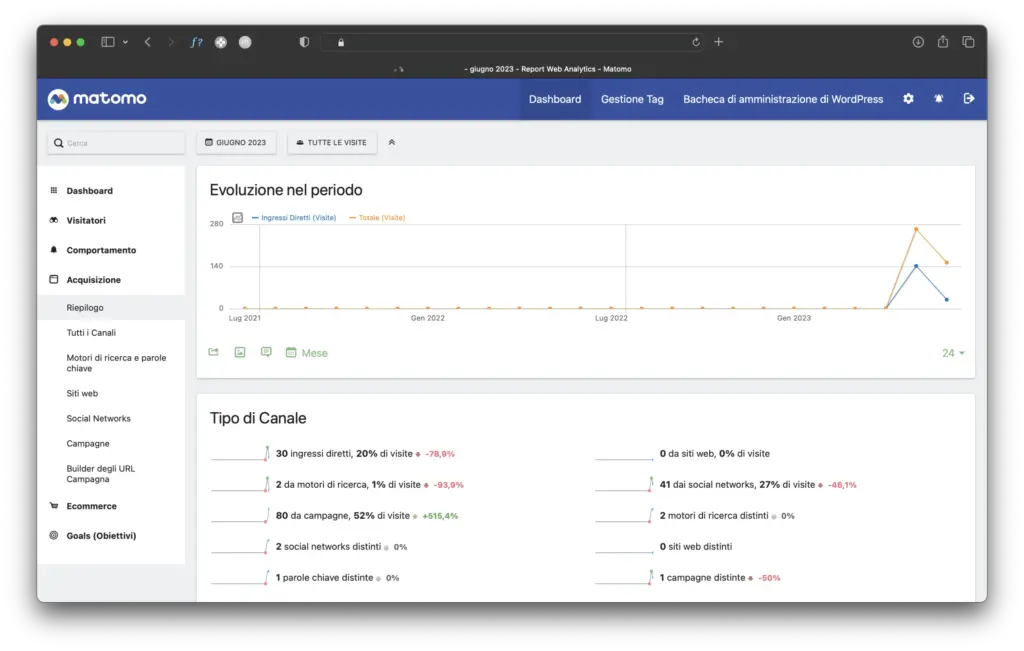The width and height of the screenshot is (1024, 651).
Task: Click the logout icon in Matomo header
Action: [968, 99]
